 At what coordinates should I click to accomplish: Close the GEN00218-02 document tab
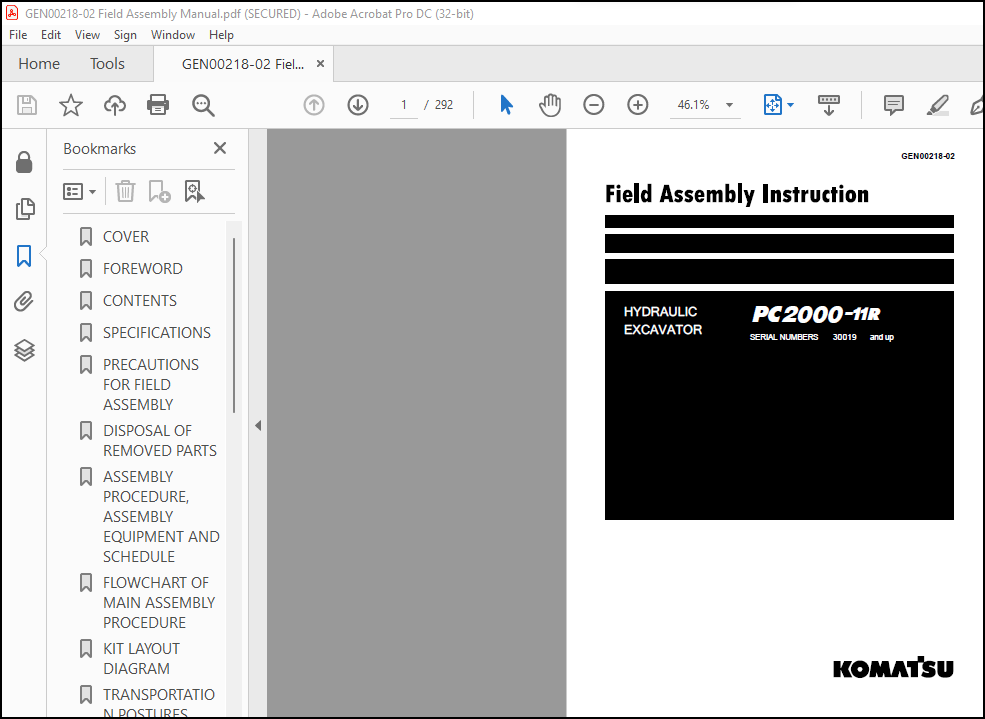click(320, 63)
